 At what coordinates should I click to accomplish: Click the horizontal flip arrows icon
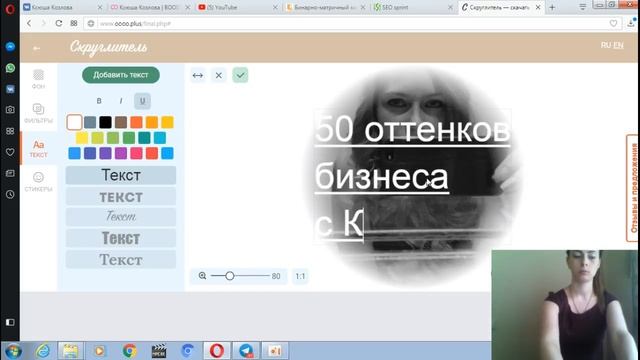198,76
